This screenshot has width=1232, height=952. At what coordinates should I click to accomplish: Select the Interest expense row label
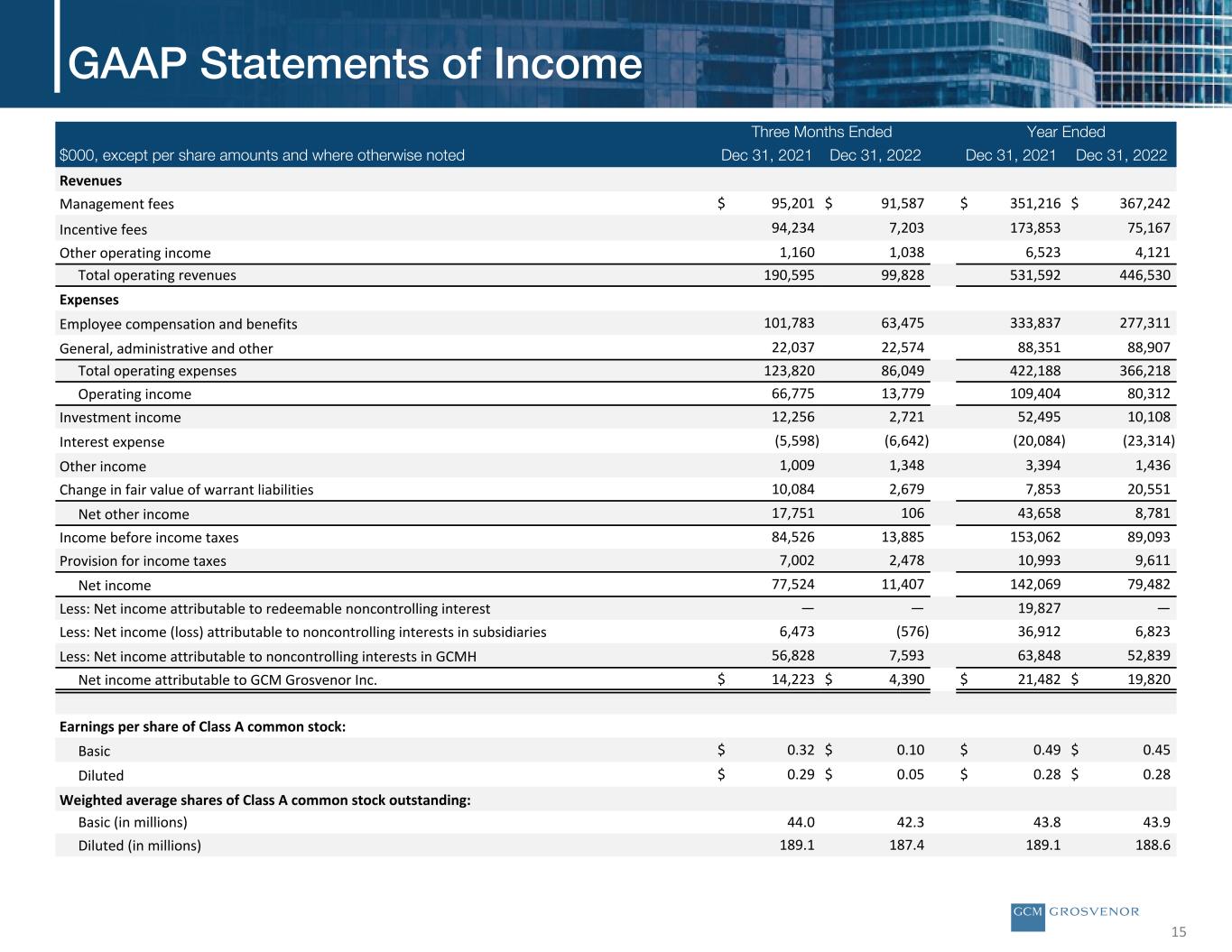point(112,442)
